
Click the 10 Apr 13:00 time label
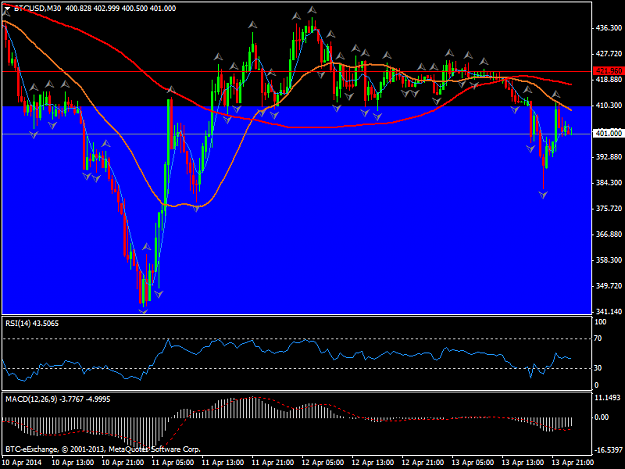[73, 462]
